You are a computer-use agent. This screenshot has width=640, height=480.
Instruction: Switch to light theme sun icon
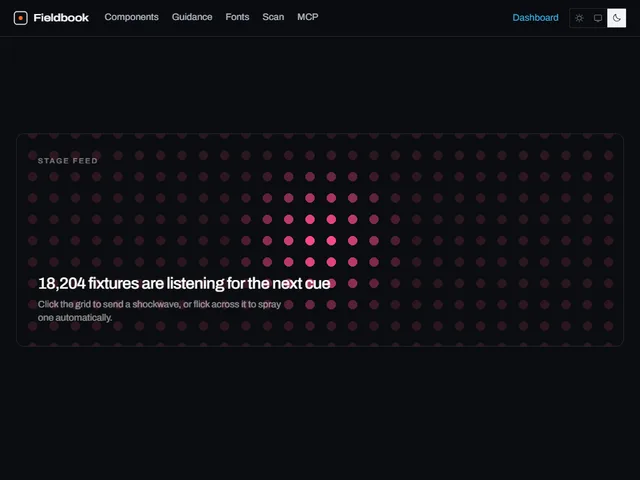pos(579,18)
